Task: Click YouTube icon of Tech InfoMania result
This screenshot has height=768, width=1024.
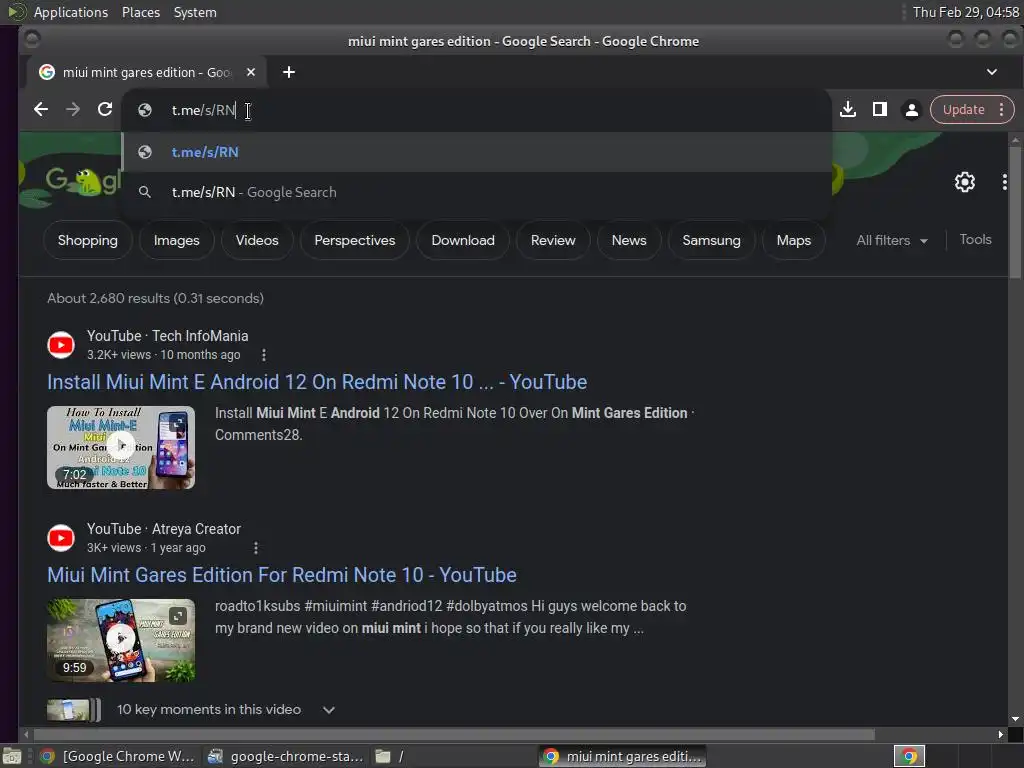Action: [x=61, y=345]
